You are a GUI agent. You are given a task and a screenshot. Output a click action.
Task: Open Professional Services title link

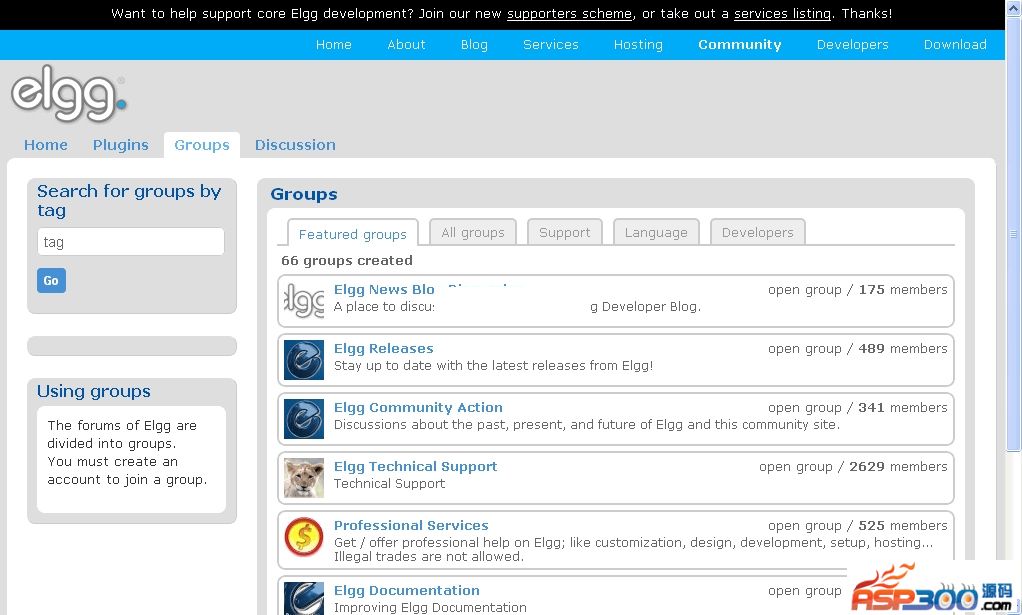tap(411, 525)
